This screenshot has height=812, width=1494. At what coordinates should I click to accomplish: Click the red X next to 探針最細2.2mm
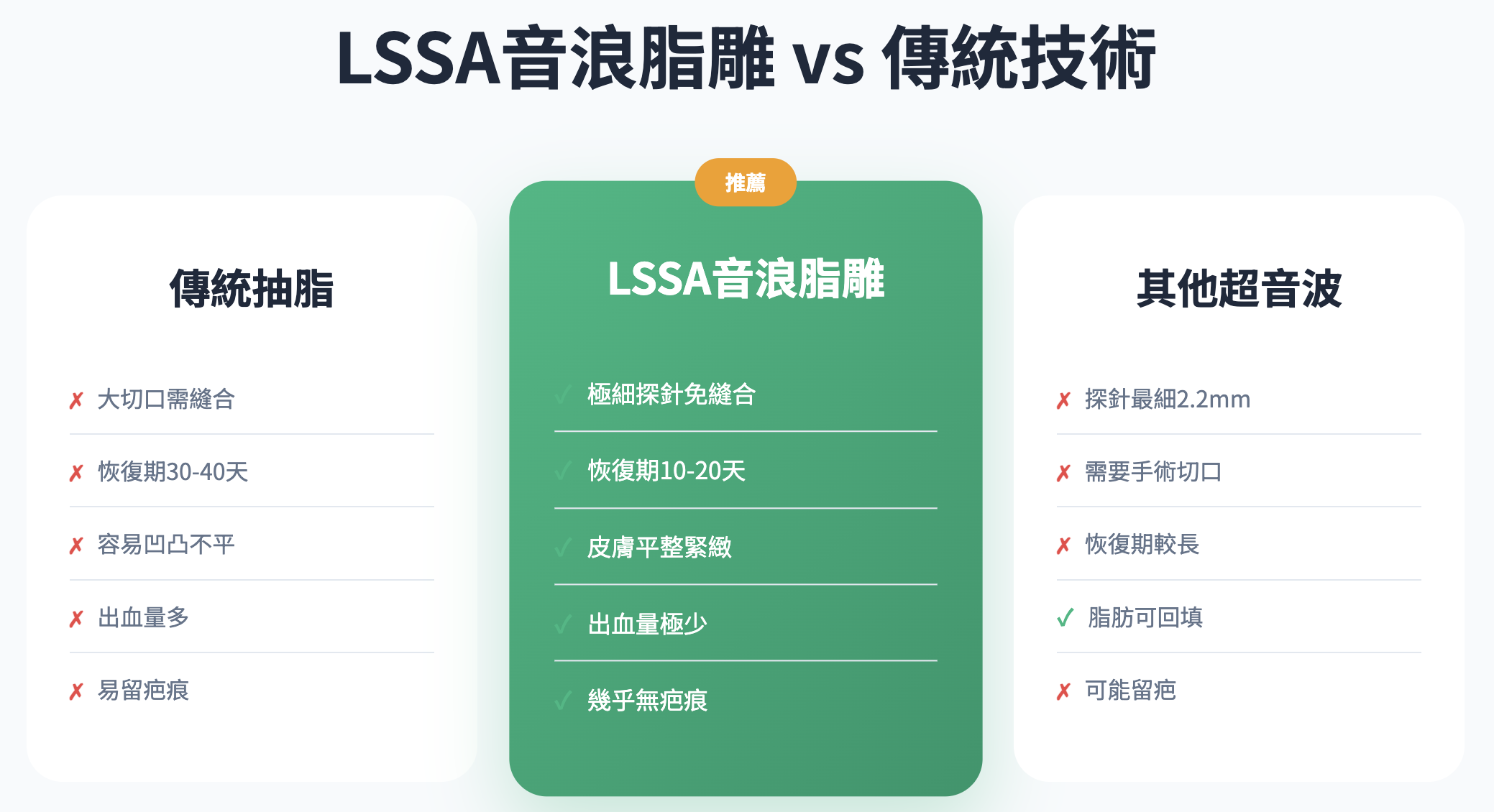point(1063,400)
